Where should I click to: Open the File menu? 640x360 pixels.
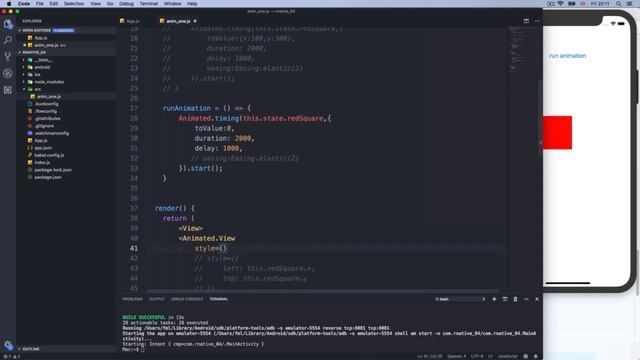(40, 4)
